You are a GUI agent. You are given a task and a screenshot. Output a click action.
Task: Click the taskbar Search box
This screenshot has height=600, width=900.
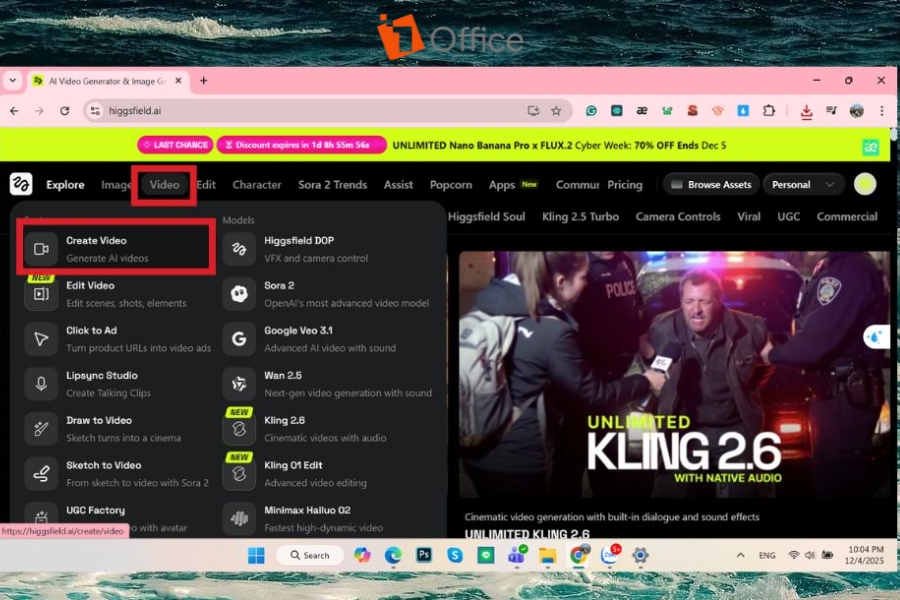[310, 555]
